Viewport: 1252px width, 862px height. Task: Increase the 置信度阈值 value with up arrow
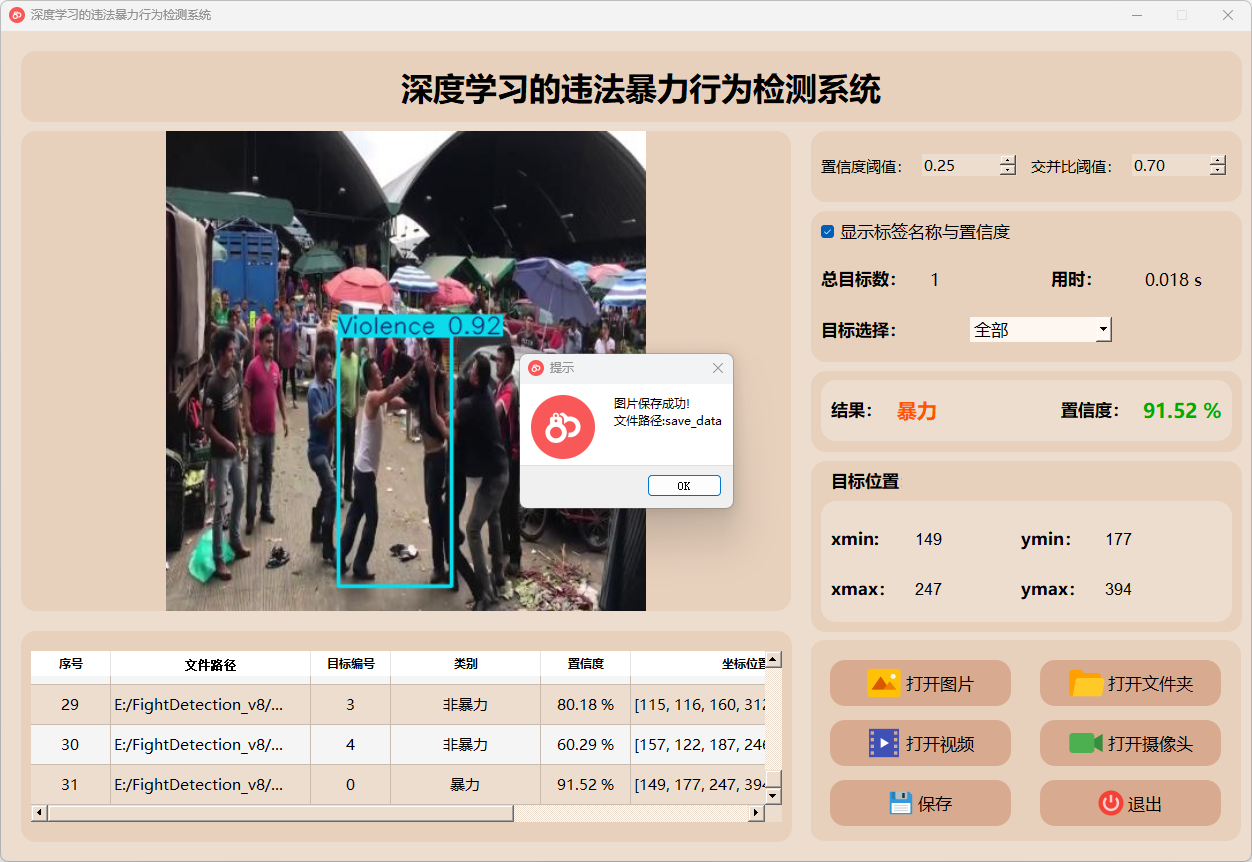click(x=1007, y=160)
